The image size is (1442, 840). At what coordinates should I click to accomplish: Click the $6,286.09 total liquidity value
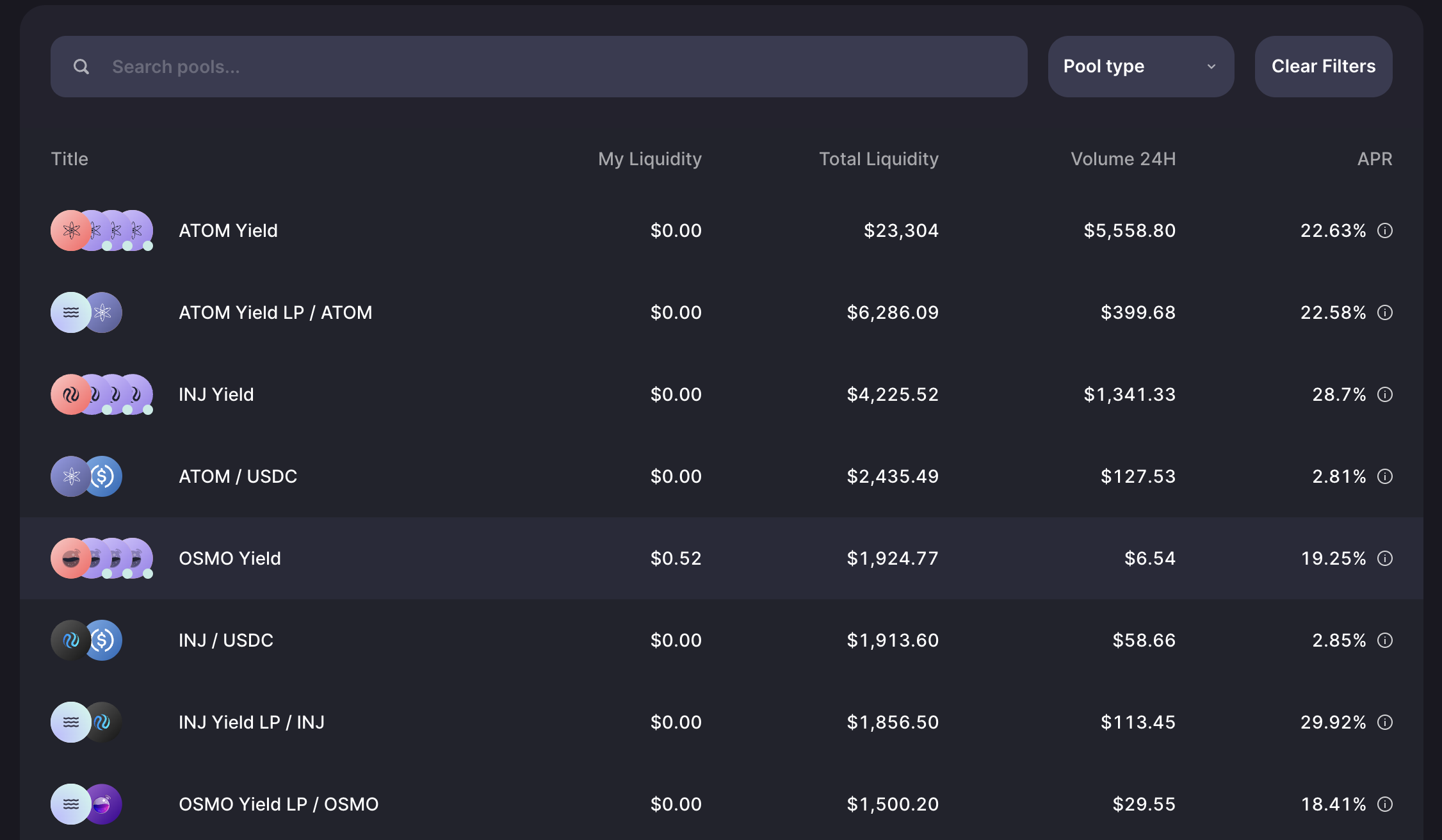click(893, 312)
